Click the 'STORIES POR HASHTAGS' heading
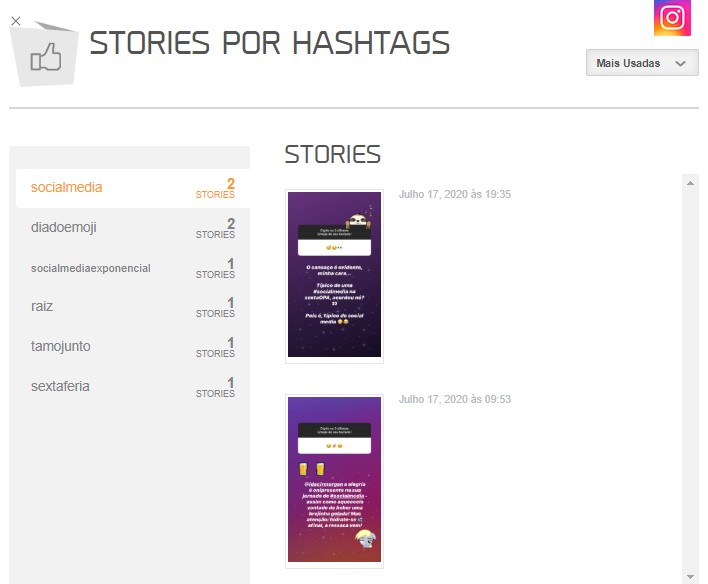This screenshot has width=708, height=584. pos(270,43)
